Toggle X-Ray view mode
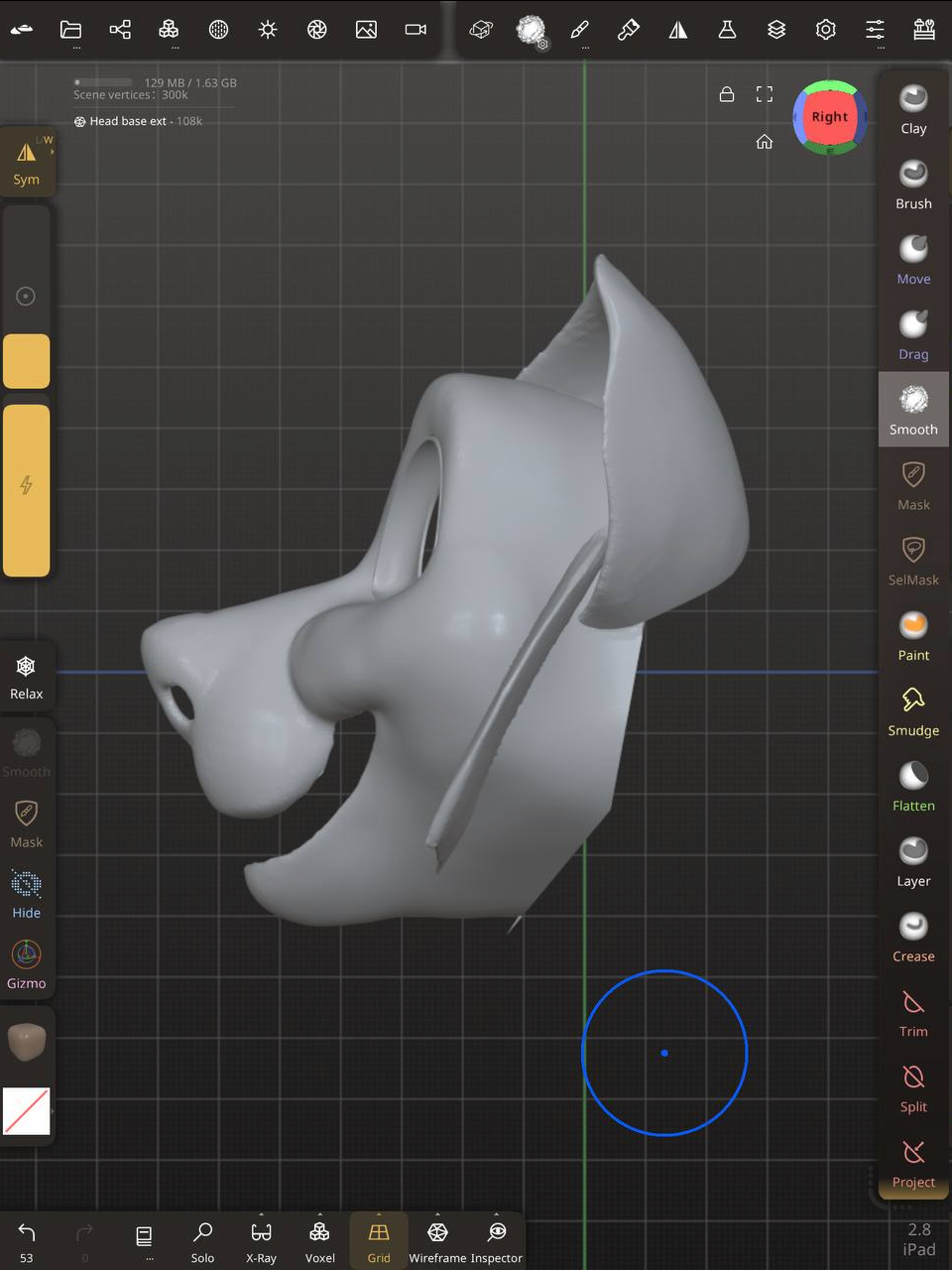The height and width of the screenshot is (1270, 952). tap(261, 1241)
